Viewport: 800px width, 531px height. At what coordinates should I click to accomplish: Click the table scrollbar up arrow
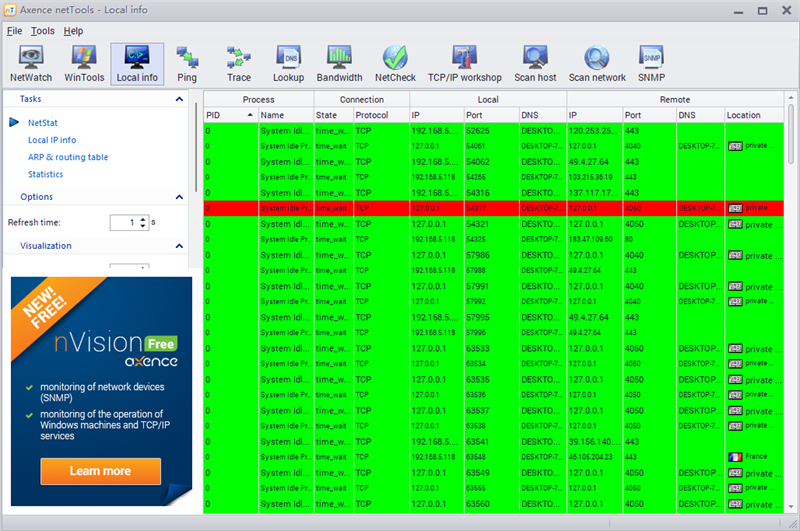coord(791,97)
